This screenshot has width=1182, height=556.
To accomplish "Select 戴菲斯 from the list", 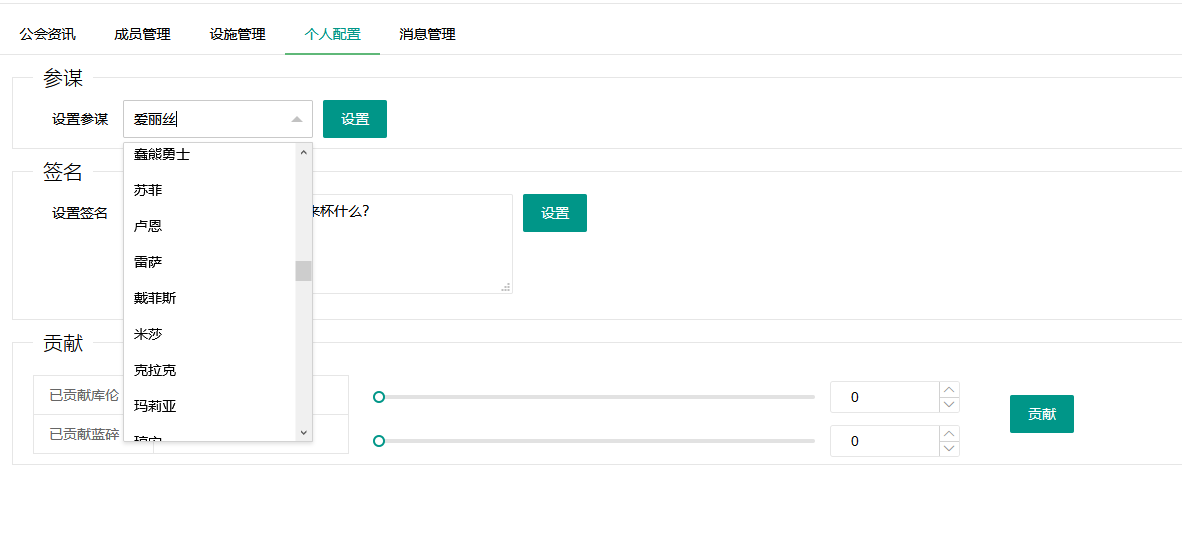I will click(x=210, y=298).
